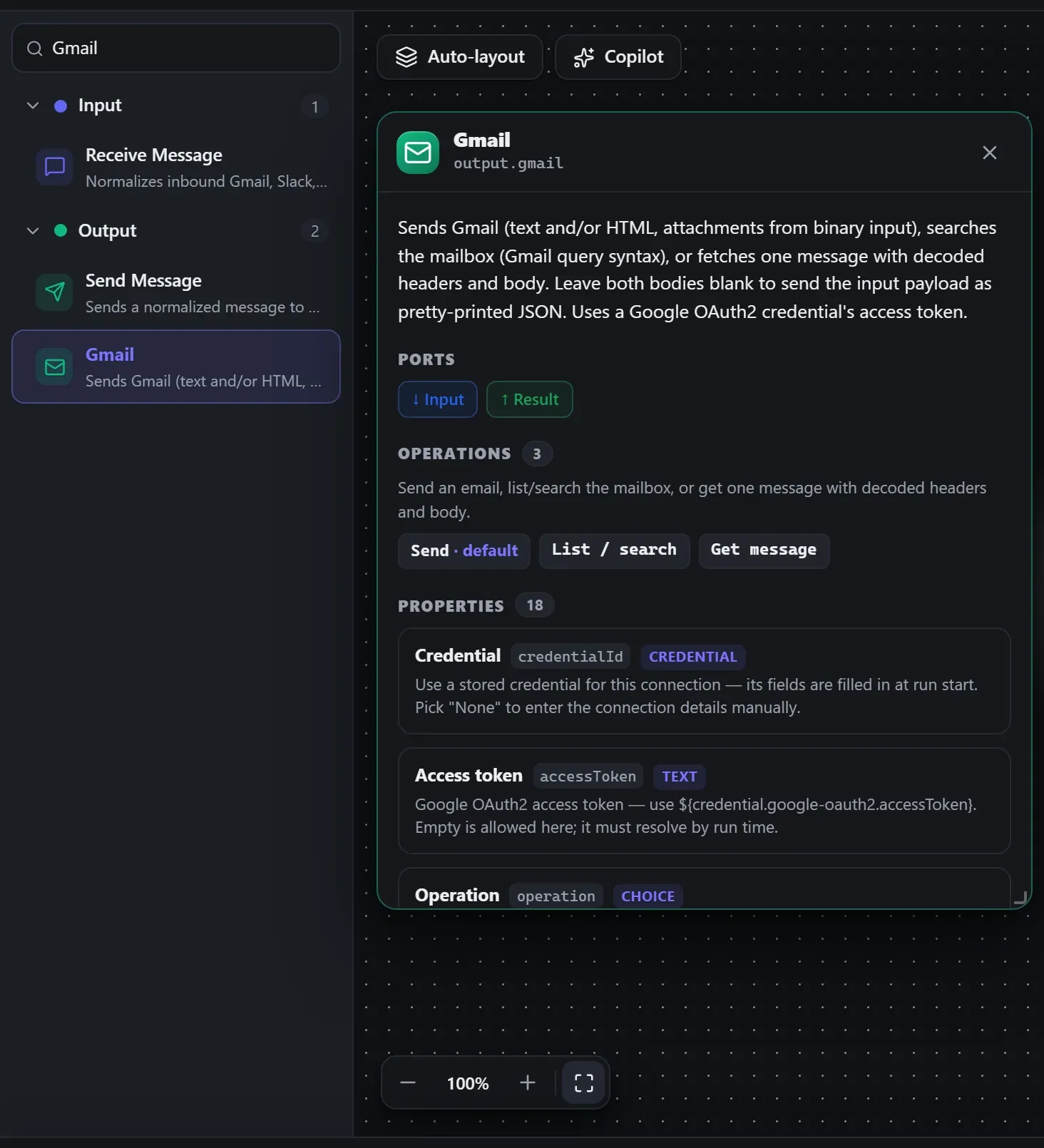The width and height of the screenshot is (1044, 1148).
Task: Click the Result port chip
Action: pos(530,399)
